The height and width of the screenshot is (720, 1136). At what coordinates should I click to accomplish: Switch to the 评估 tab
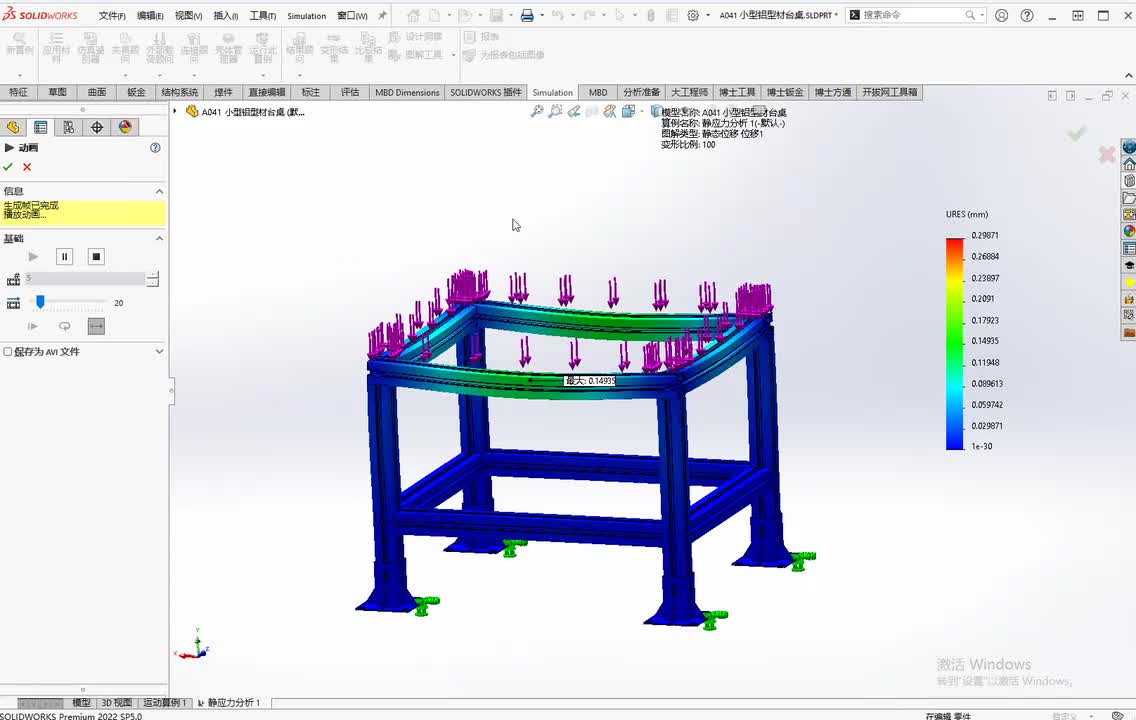[350, 92]
